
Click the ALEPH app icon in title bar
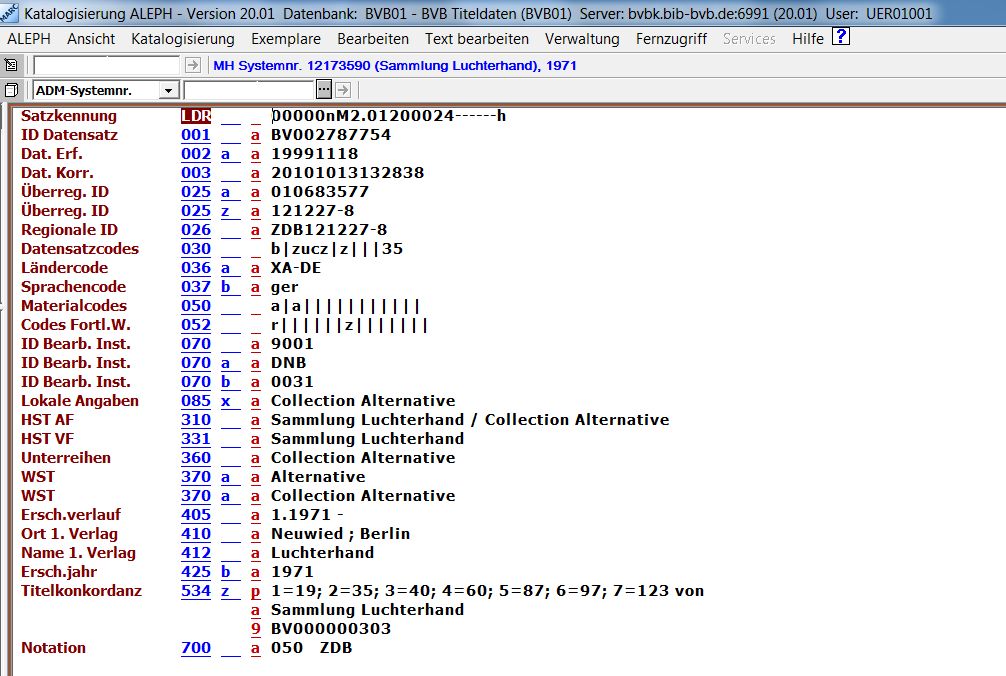tap(10, 13)
